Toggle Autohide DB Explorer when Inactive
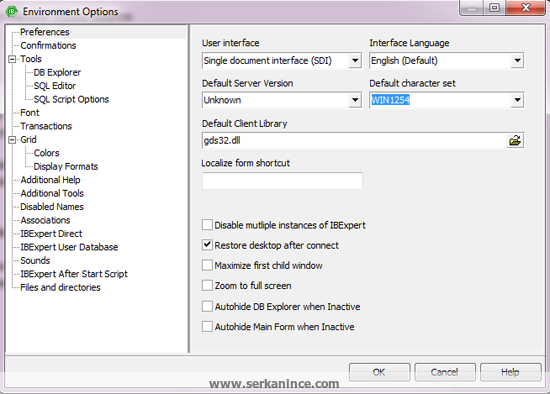550x394 pixels. pos(207,306)
